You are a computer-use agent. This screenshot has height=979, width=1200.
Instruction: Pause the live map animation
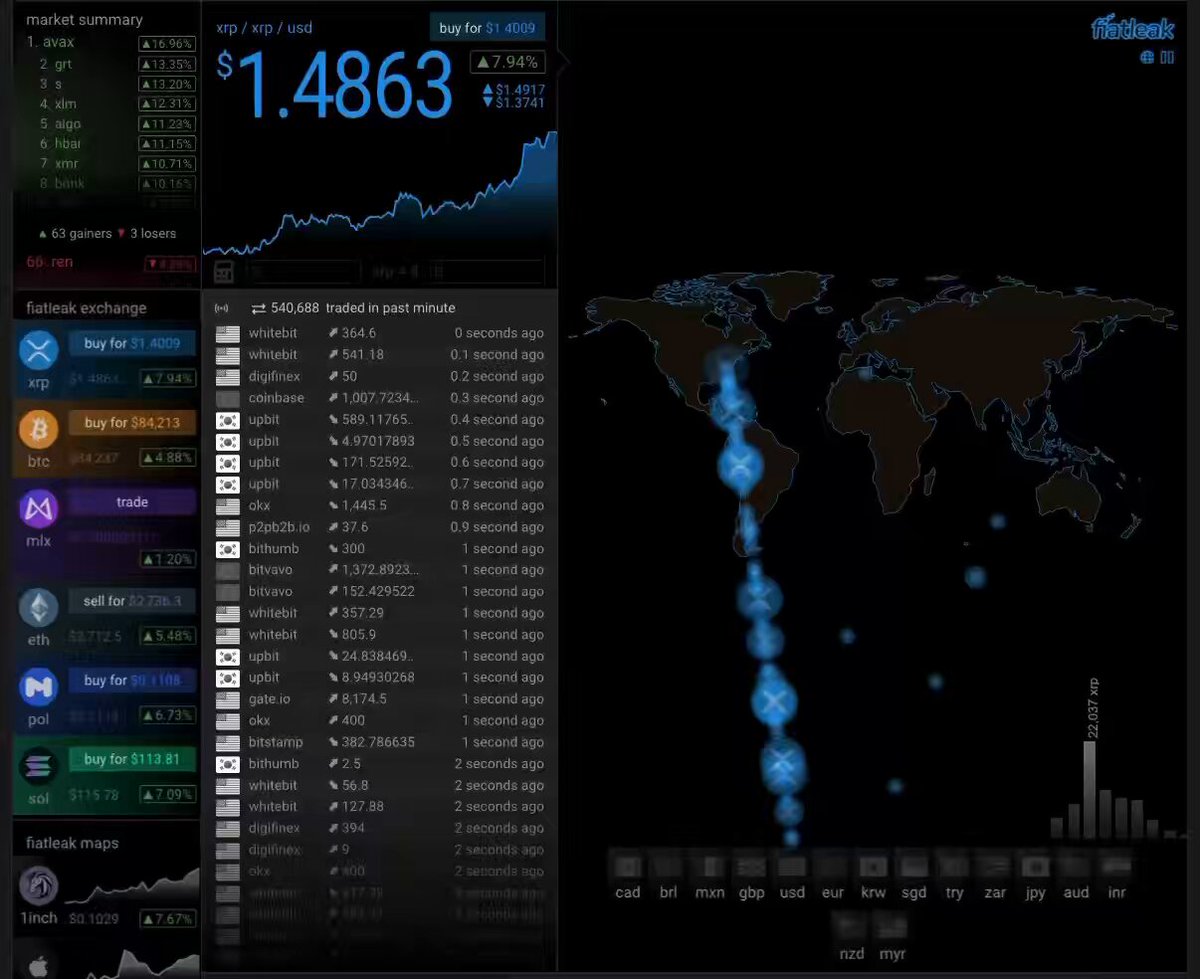[x=1167, y=57]
